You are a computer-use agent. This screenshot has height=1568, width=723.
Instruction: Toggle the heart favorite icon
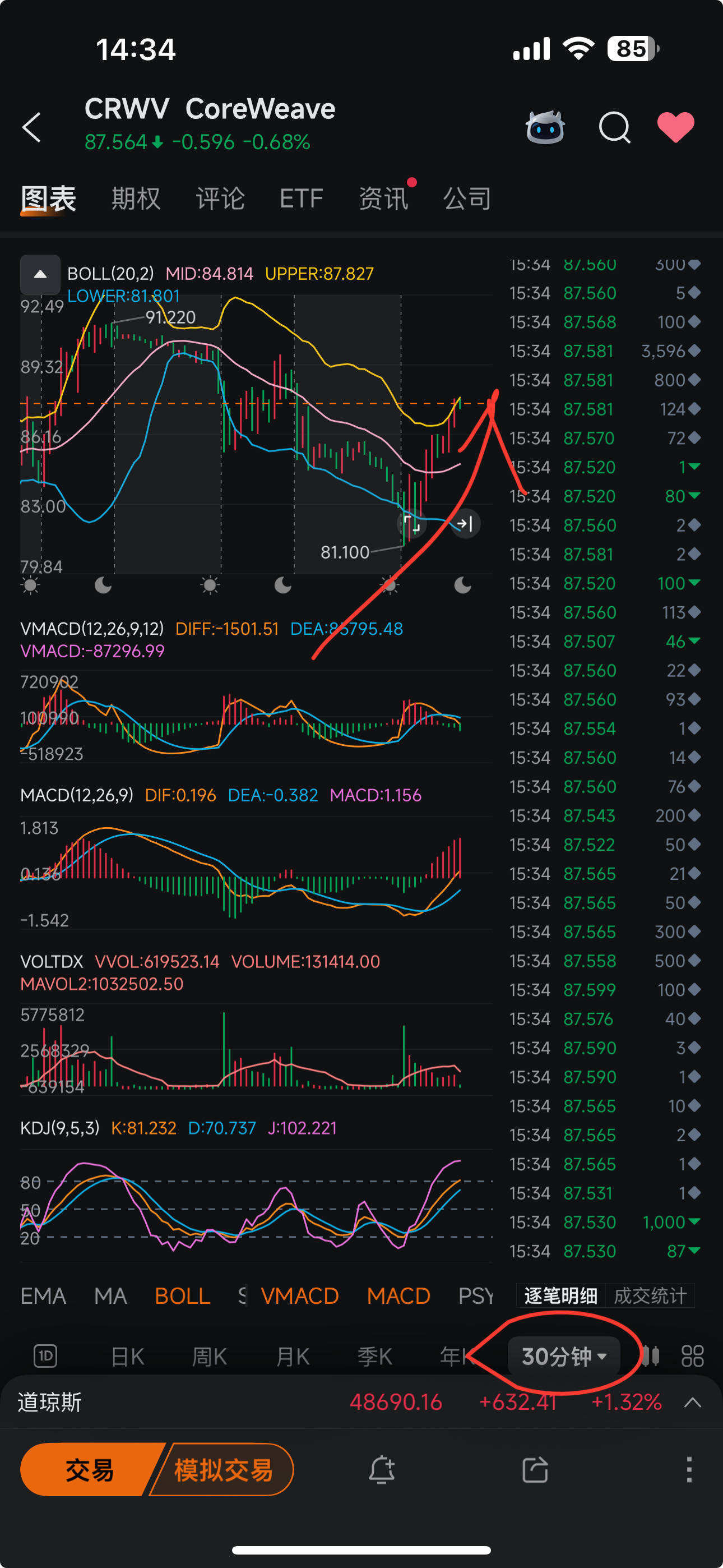point(675,127)
